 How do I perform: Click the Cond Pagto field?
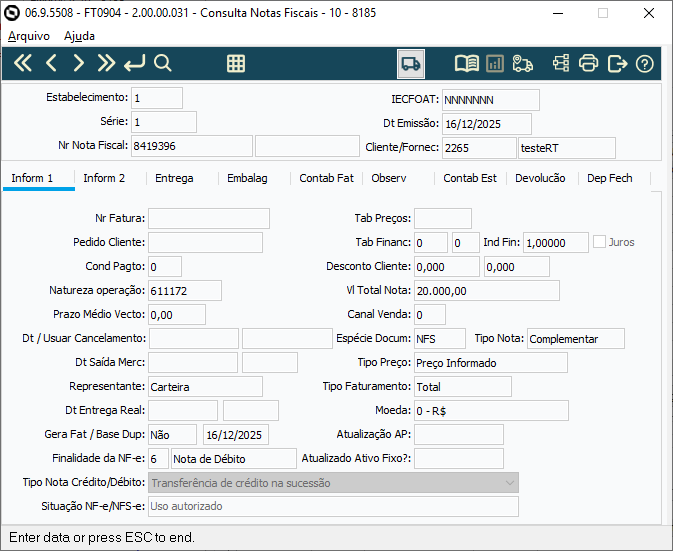165,266
